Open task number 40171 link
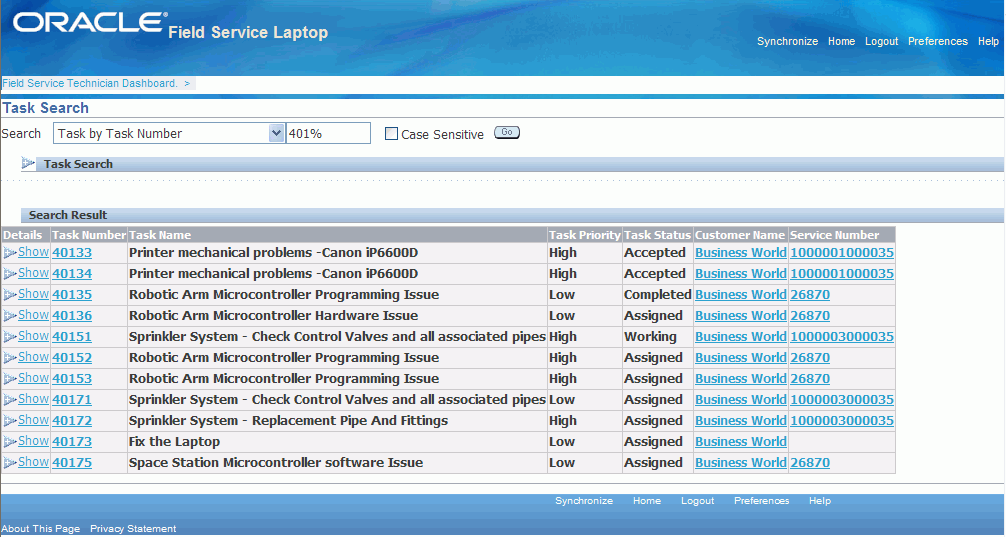Screen dimensions: 1006x537 click(72, 400)
